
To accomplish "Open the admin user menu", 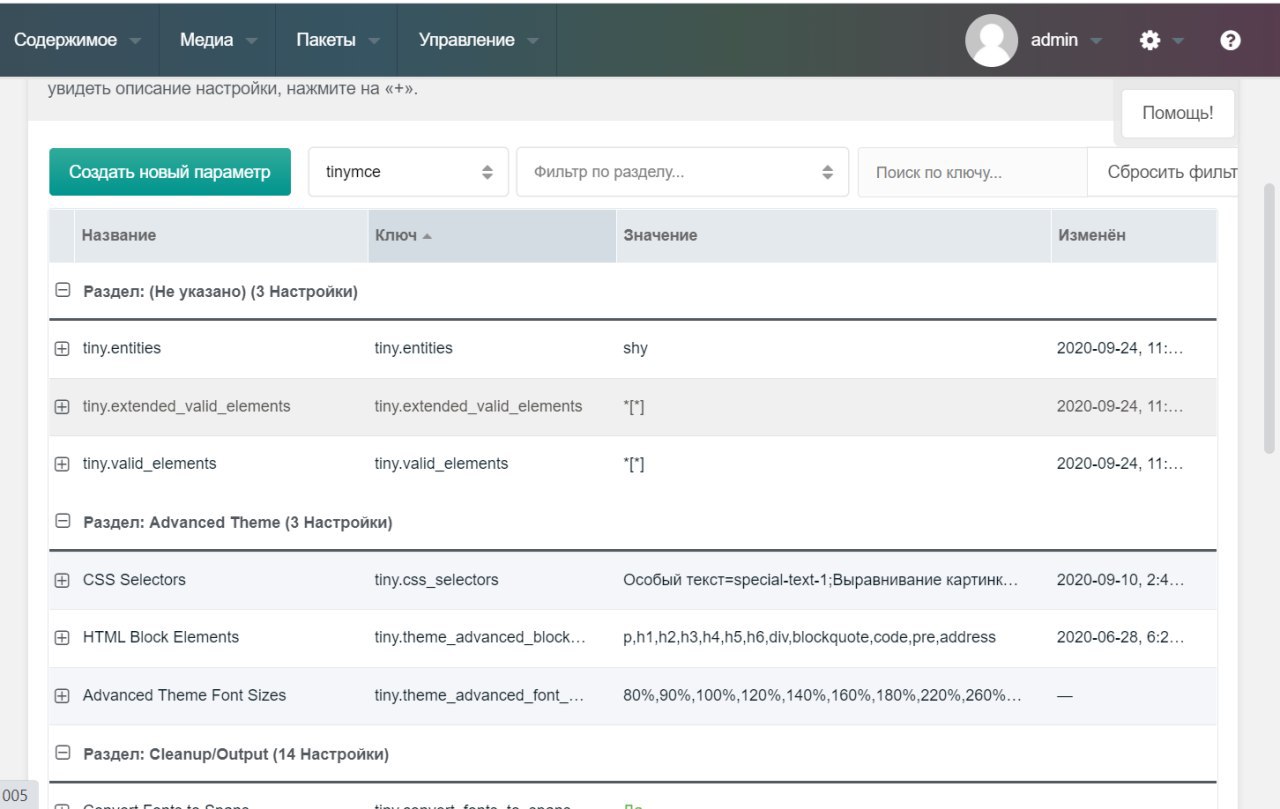I will pyautogui.click(x=1066, y=40).
